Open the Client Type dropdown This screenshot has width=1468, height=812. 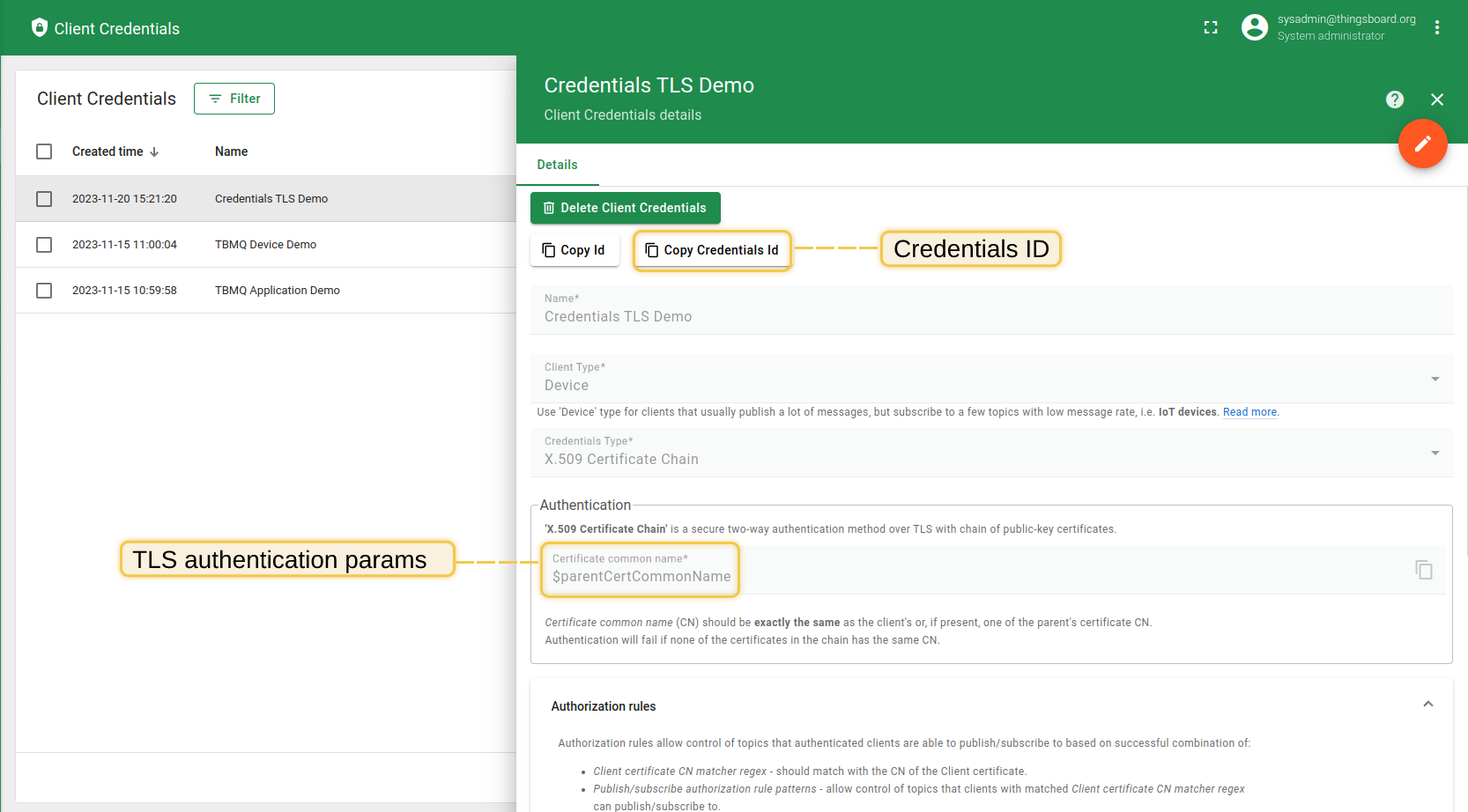point(991,379)
